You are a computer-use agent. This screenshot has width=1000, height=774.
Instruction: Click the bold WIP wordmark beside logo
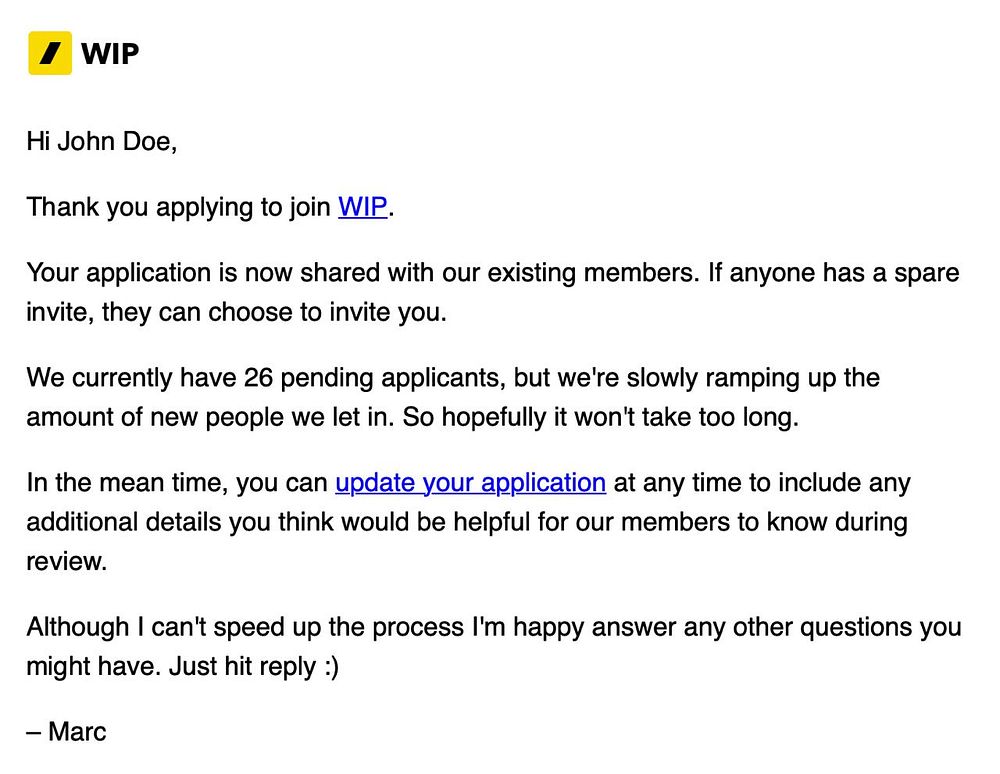pyautogui.click(x=110, y=54)
